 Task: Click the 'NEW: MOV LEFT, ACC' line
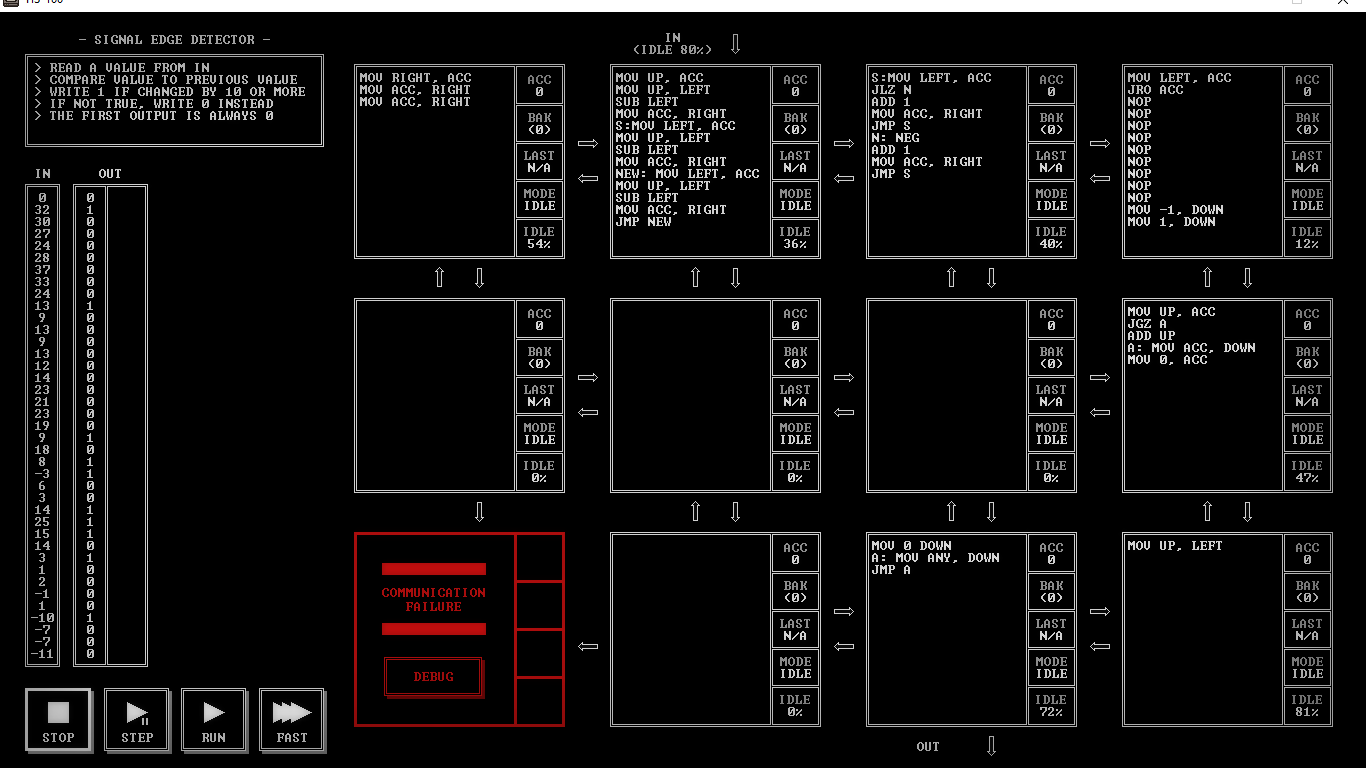687,174
